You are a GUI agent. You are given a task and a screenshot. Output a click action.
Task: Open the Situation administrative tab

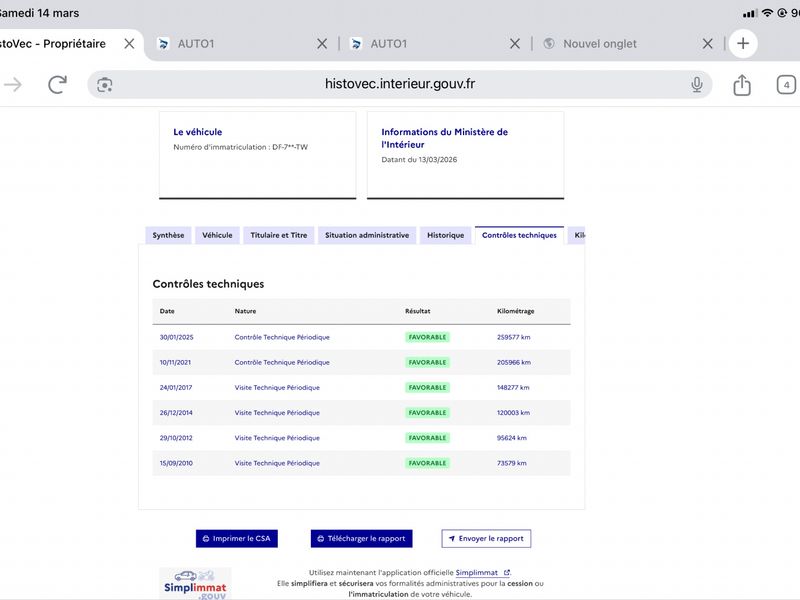(x=367, y=235)
